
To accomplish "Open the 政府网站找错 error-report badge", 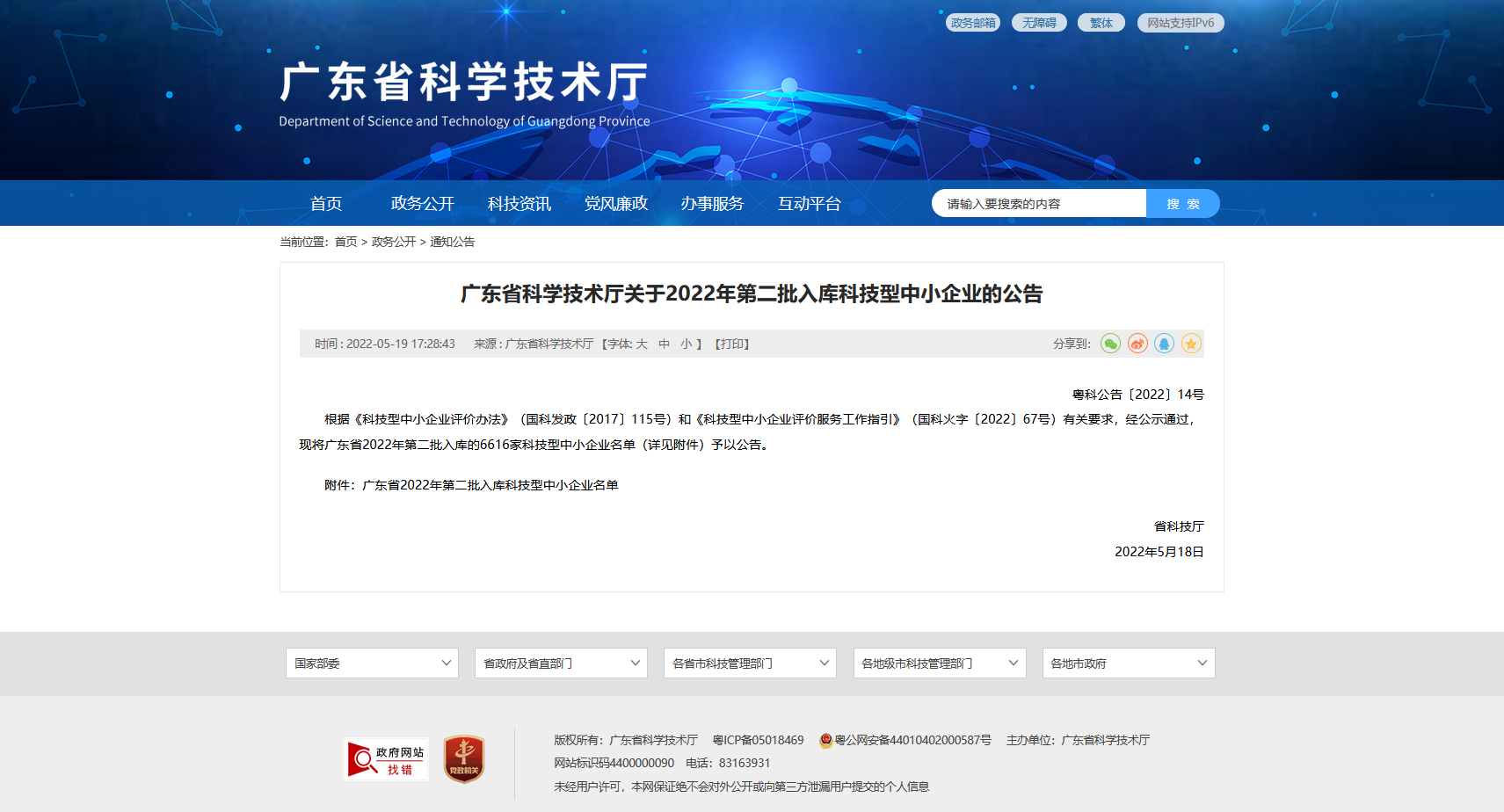I will pyautogui.click(x=385, y=758).
